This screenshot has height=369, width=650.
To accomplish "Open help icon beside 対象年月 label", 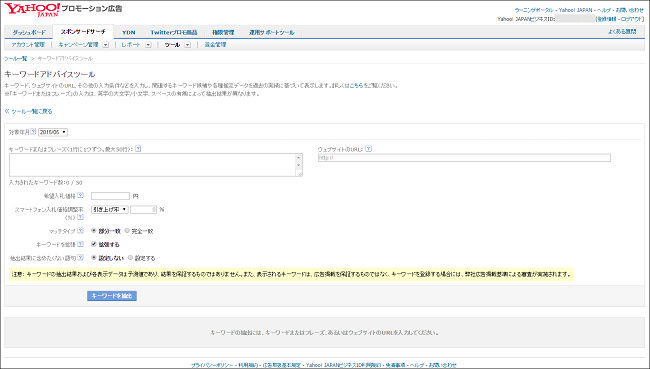I will (x=33, y=132).
